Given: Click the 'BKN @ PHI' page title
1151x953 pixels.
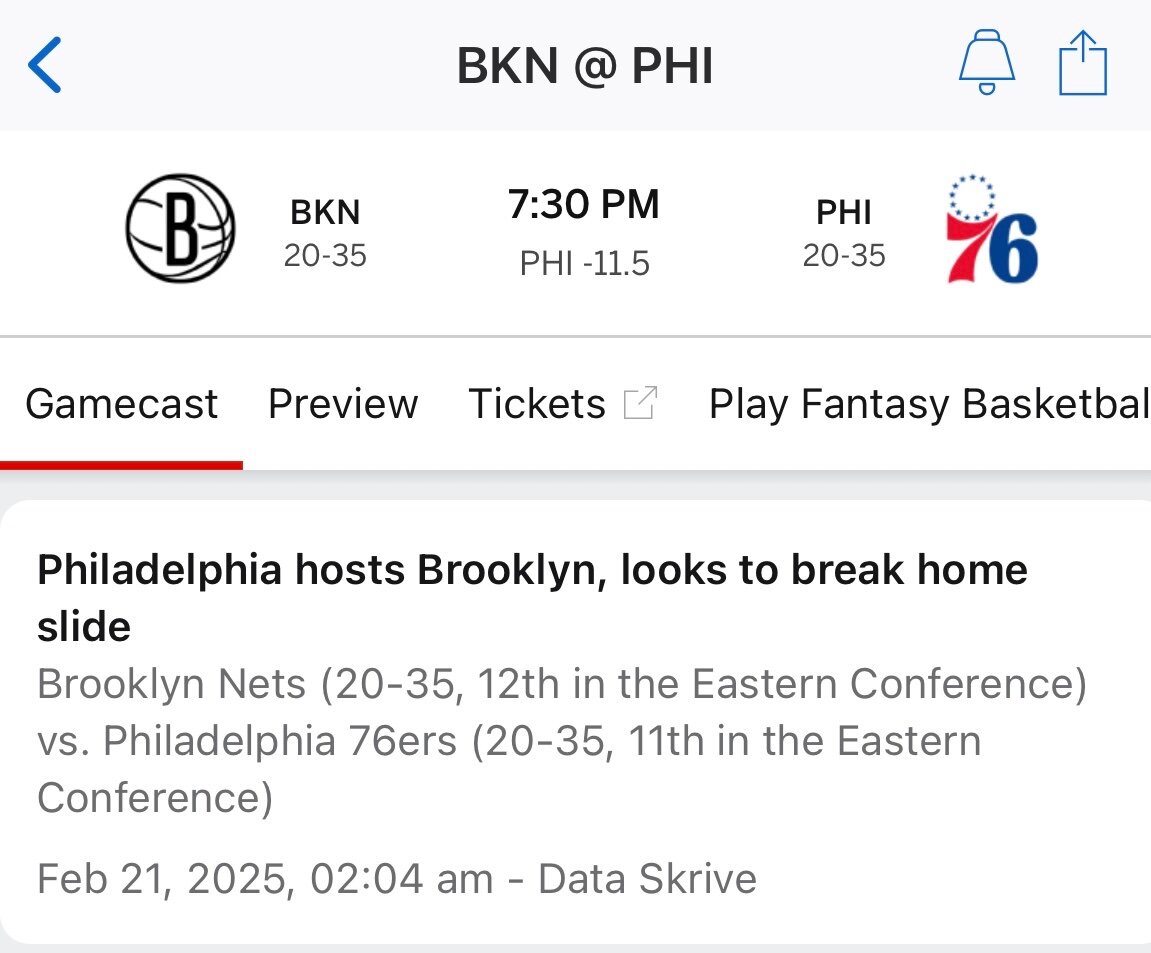Looking at the screenshot, I should click(x=584, y=67).
